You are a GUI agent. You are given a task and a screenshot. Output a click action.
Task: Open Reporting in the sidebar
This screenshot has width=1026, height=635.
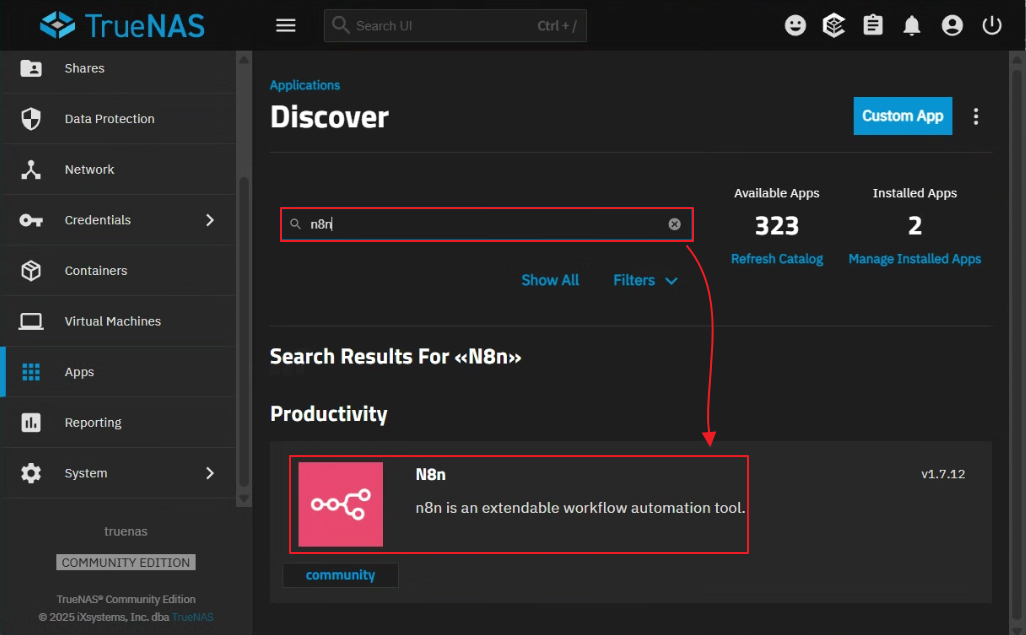pyautogui.click(x=118, y=422)
